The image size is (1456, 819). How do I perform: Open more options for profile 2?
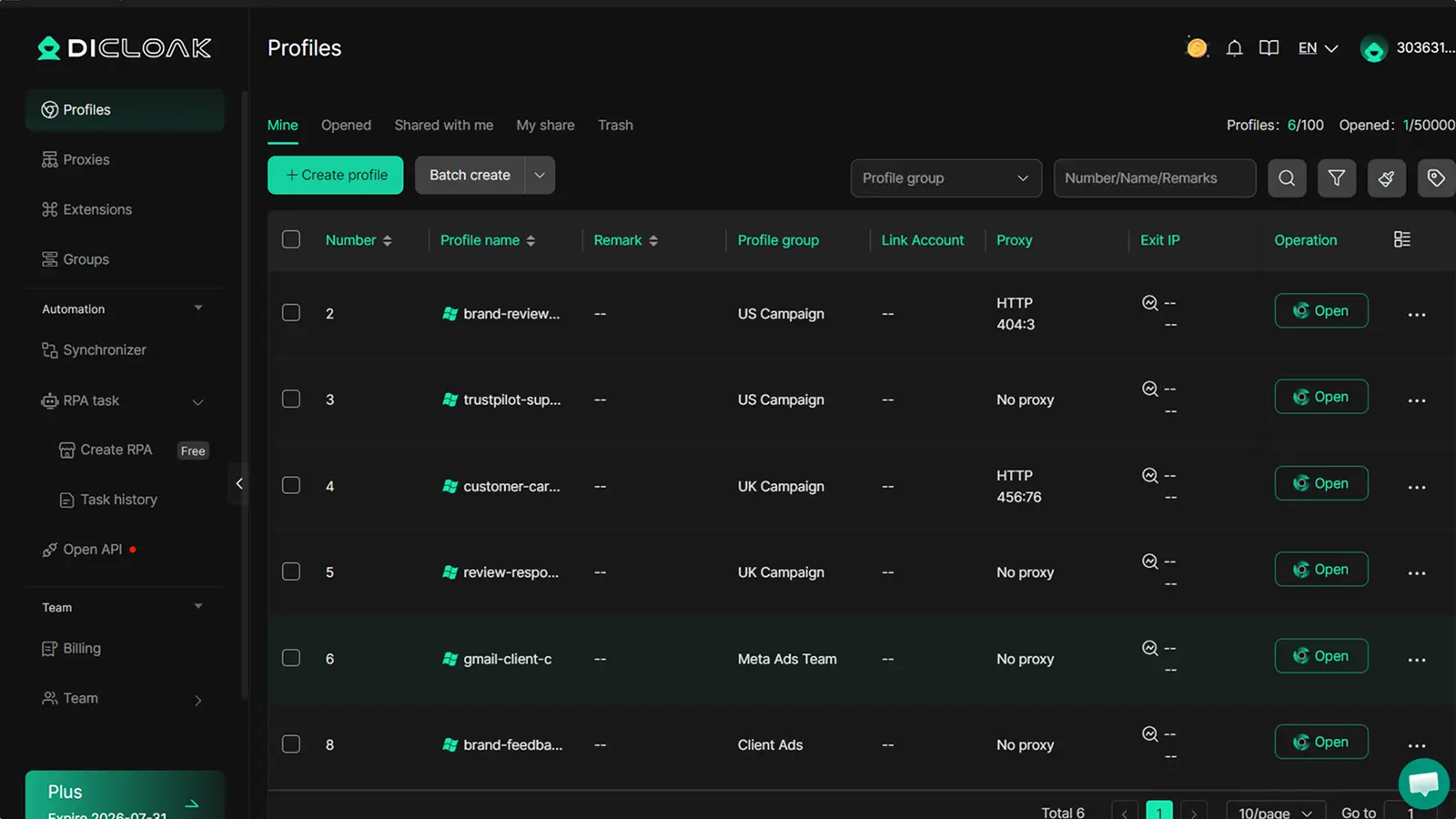click(x=1417, y=315)
